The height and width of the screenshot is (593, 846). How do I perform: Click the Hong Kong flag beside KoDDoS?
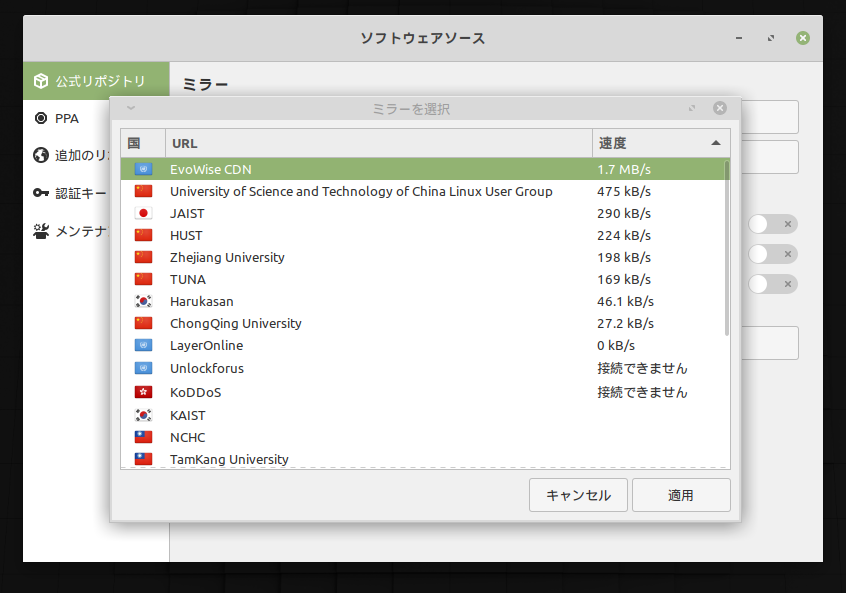click(144, 392)
